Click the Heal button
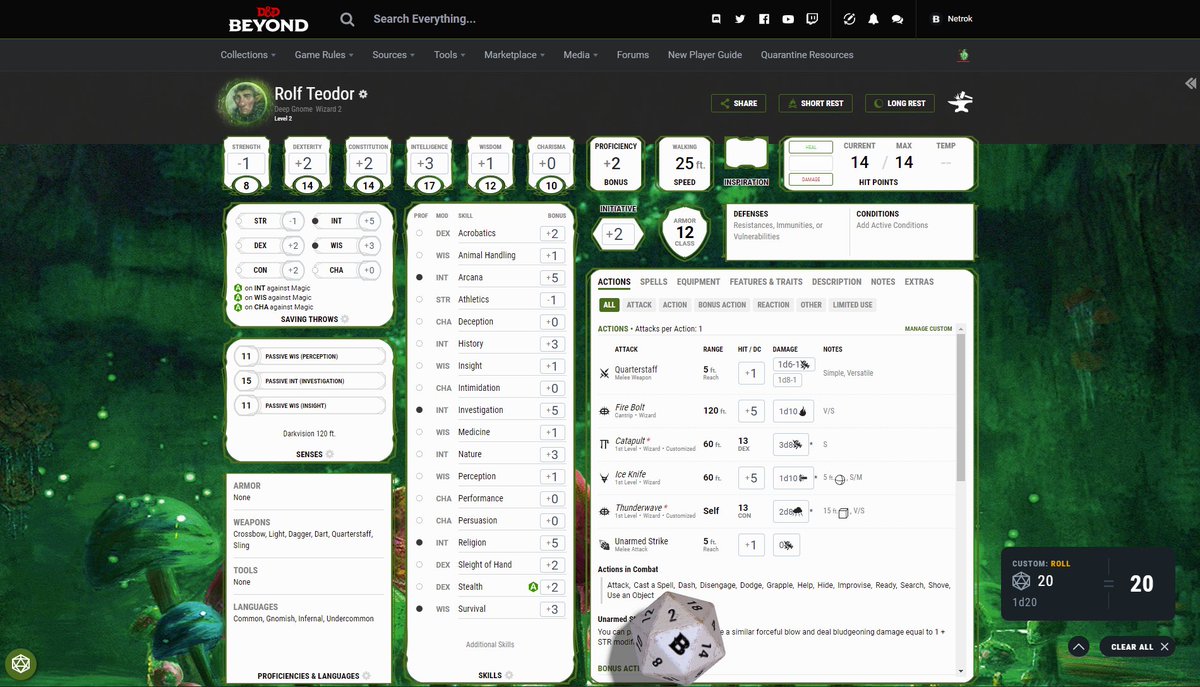The width and height of the screenshot is (1200, 687). click(x=811, y=147)
